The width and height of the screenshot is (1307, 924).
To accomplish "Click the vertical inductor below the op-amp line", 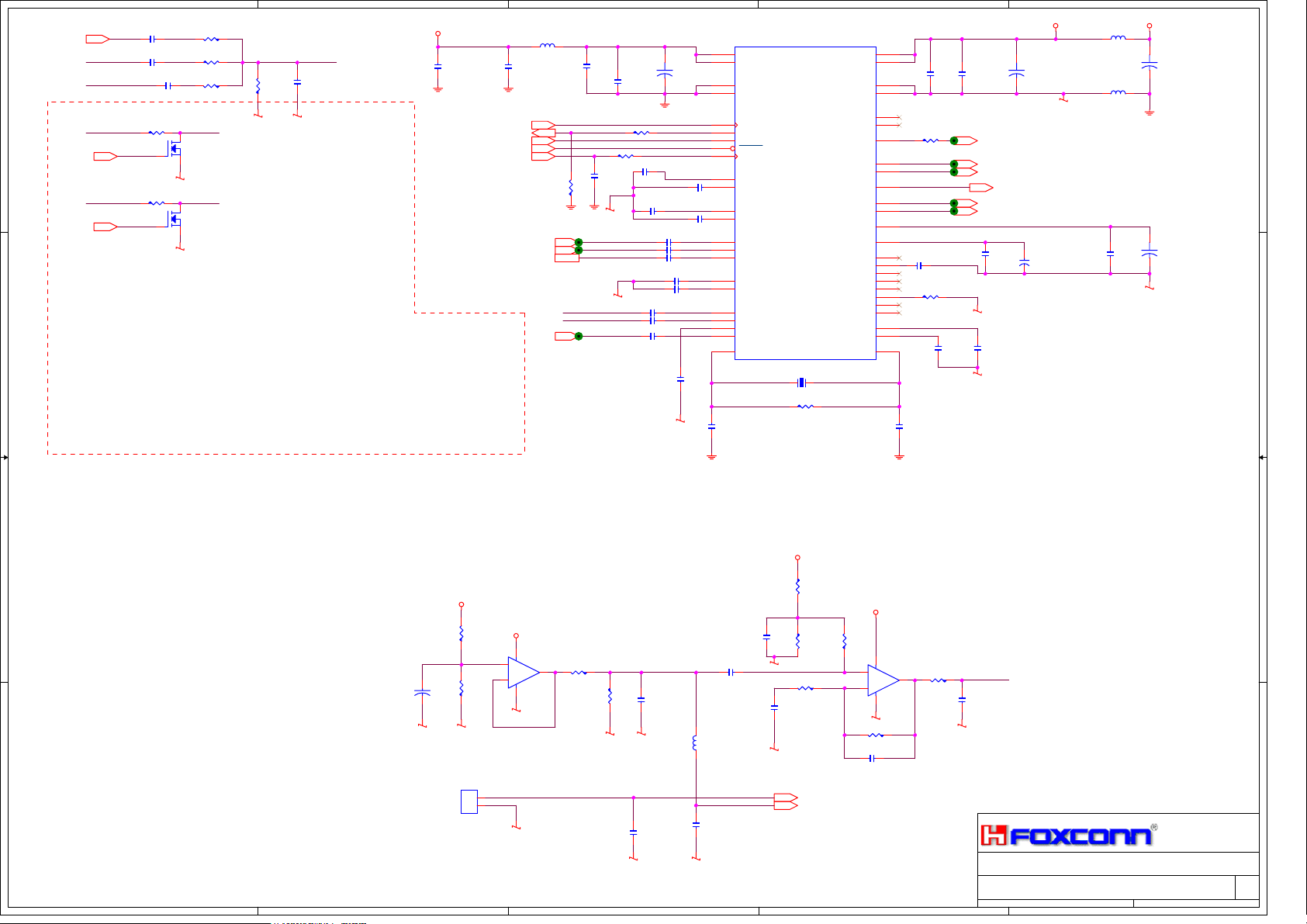I will click(x=695, y=743).
